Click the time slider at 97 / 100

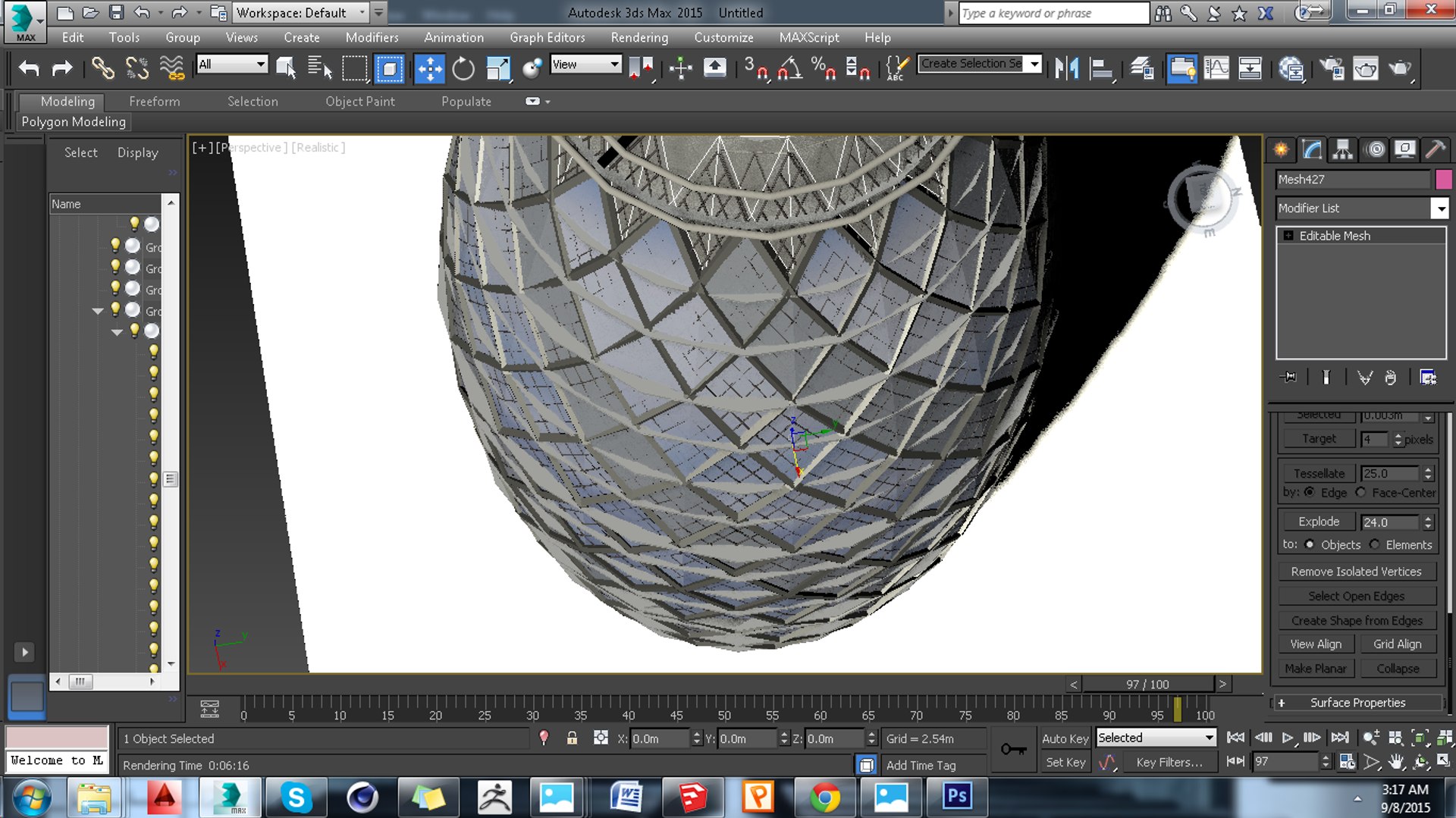(x=1147, y=684)
